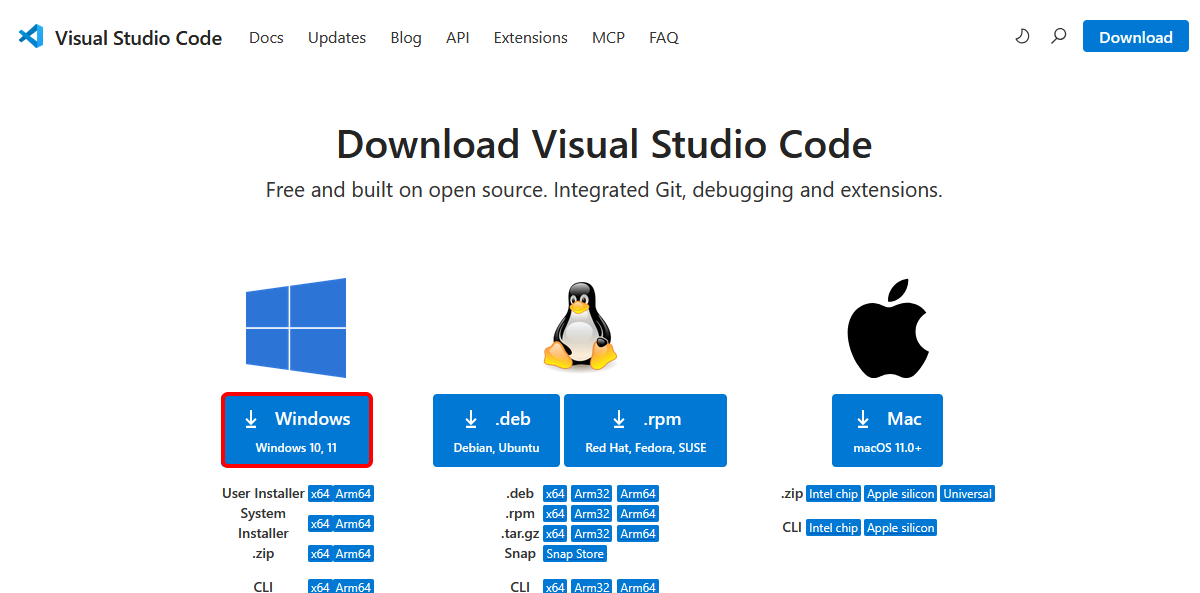
Task: Click the Linux Tux penguin image
Action: [580, 326]
